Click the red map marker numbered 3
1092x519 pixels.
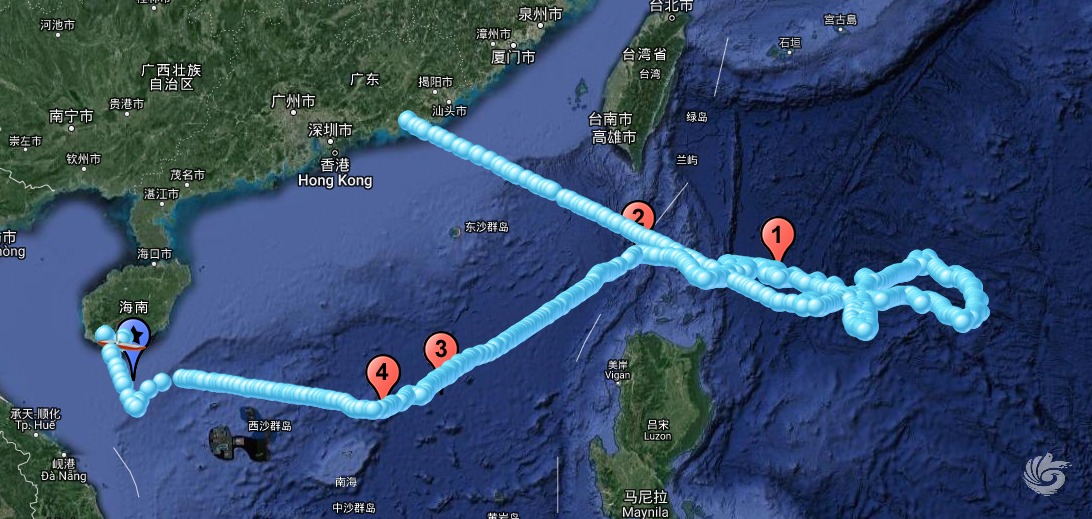[441, 350]
